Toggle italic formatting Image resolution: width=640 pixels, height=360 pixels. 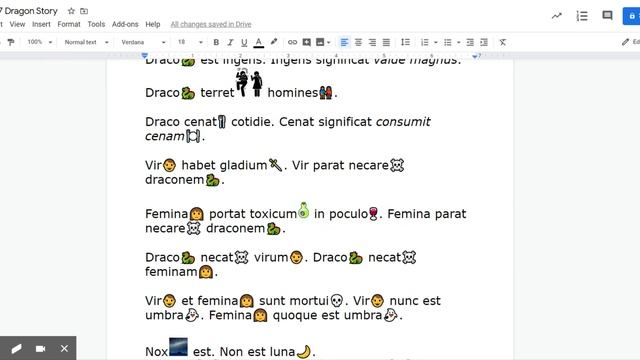point(230,42)
